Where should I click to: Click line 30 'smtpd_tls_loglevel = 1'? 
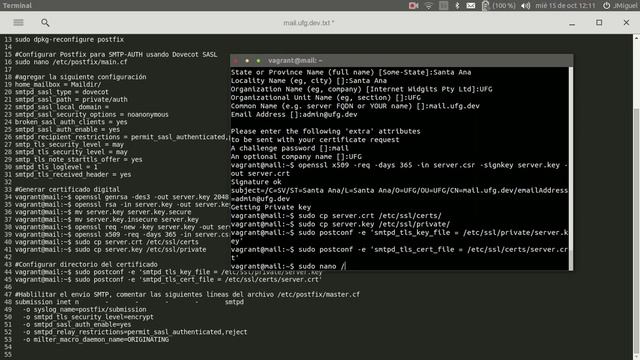56,167
